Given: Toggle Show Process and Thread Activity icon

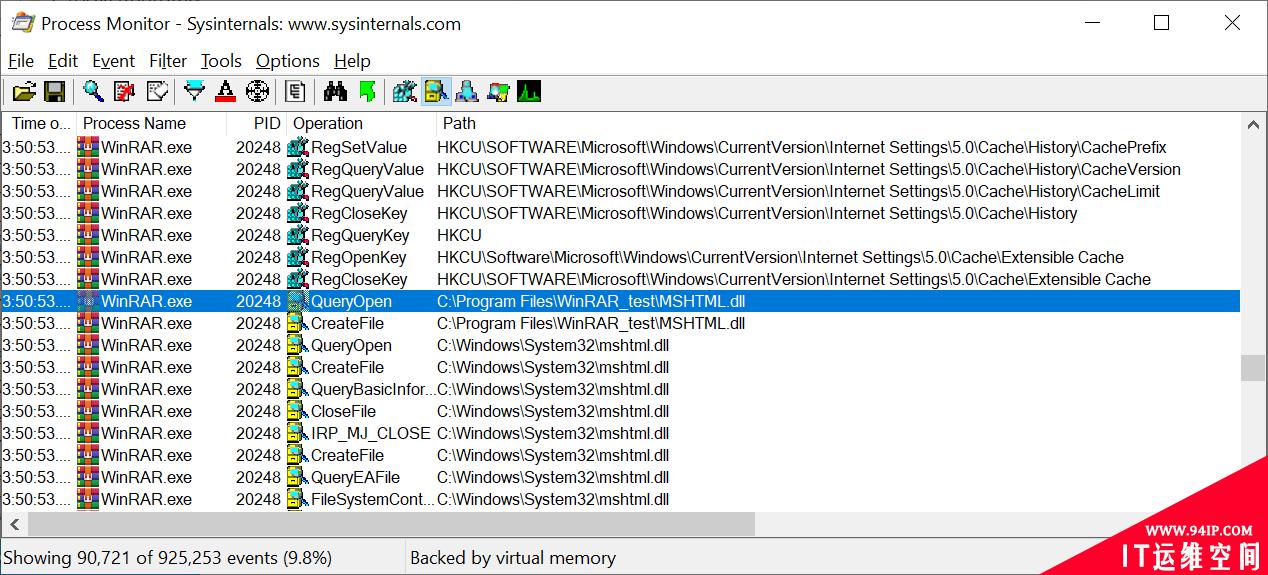Looking at the screenshot, I should pos(497,92).
